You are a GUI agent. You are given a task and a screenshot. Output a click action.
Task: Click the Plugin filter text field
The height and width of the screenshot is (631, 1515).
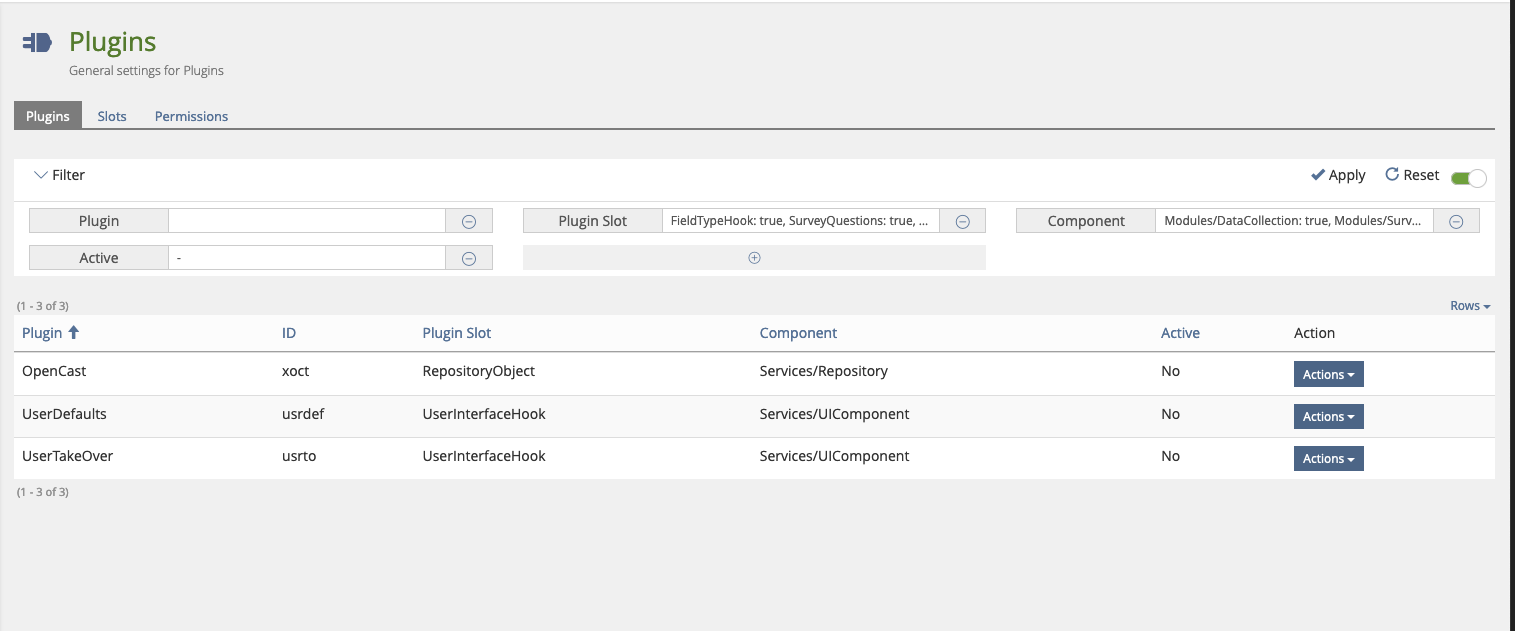(x=306, y=221)
